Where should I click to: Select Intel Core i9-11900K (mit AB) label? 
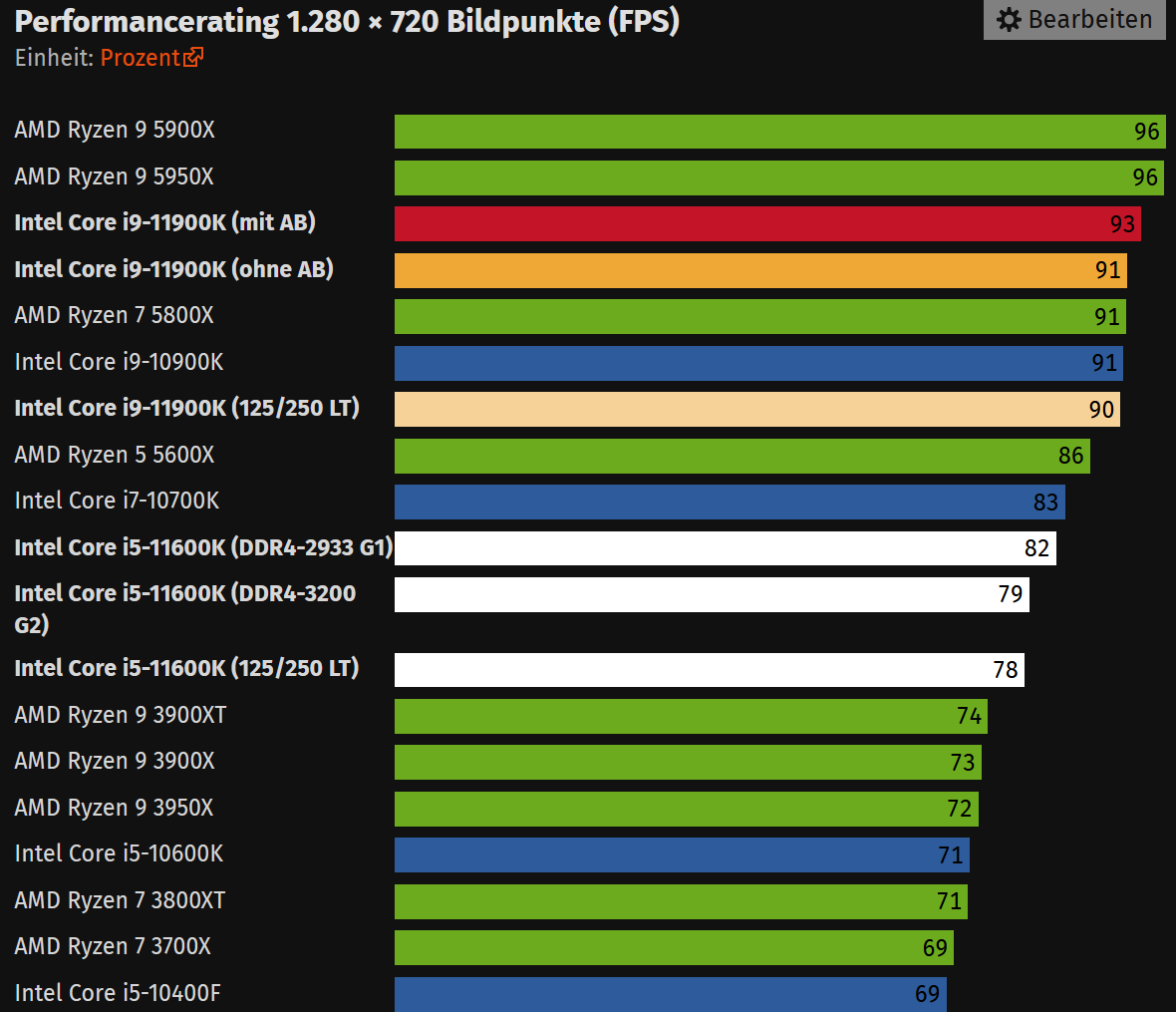pos(165,222)
